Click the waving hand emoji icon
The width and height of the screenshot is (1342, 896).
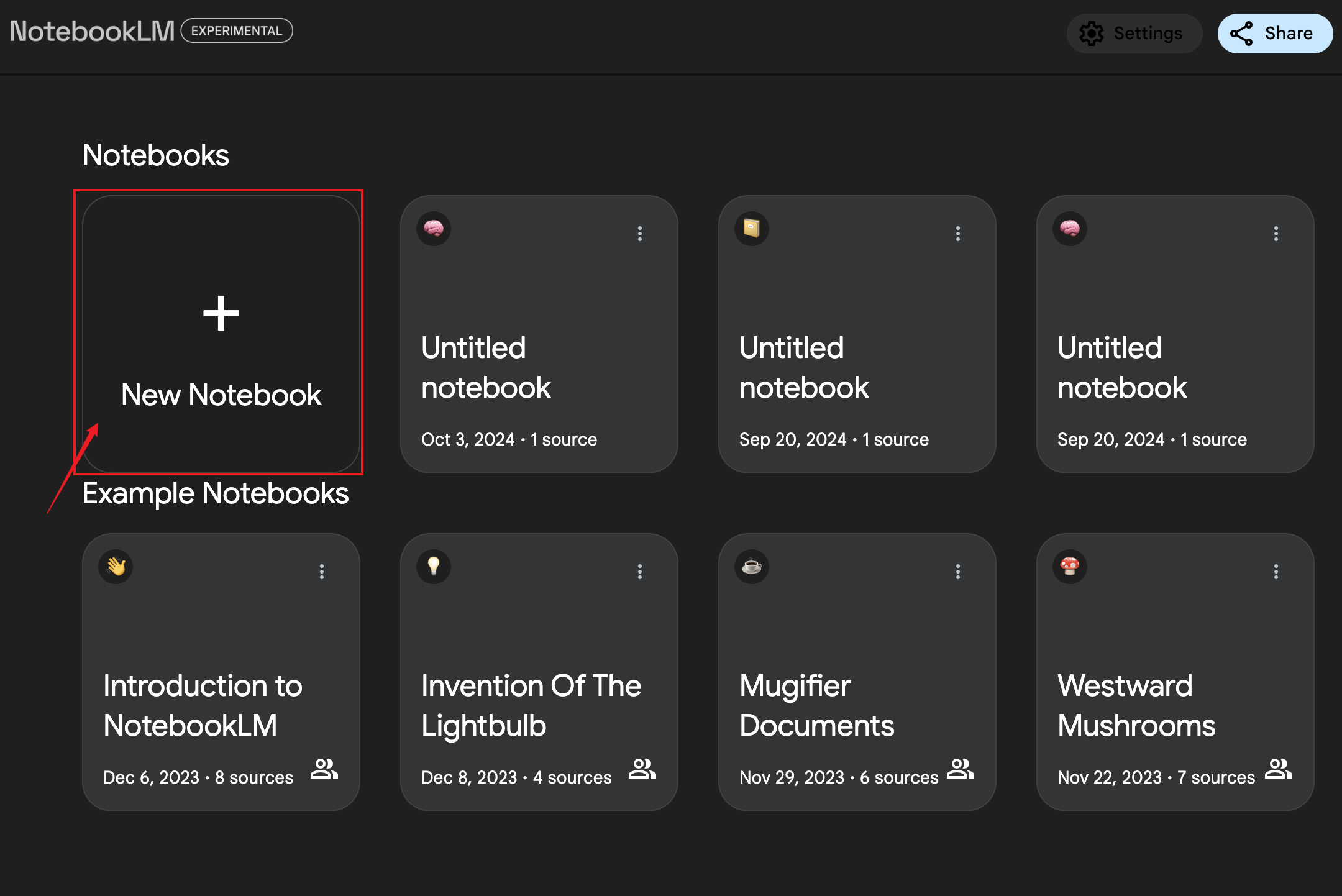coord(116,567)
